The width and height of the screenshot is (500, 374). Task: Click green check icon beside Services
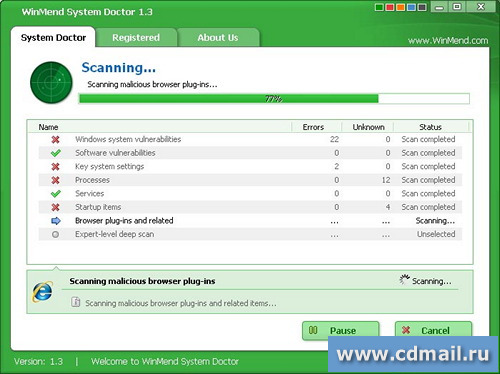click(56, 194)
